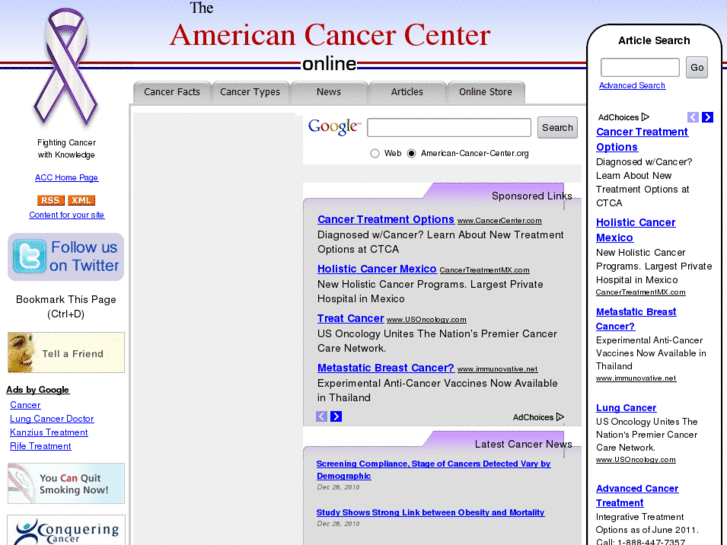Viewport: 727px width, 545px height.
Task: Open the Kanzius Treatment link
Action: (49, 432)
